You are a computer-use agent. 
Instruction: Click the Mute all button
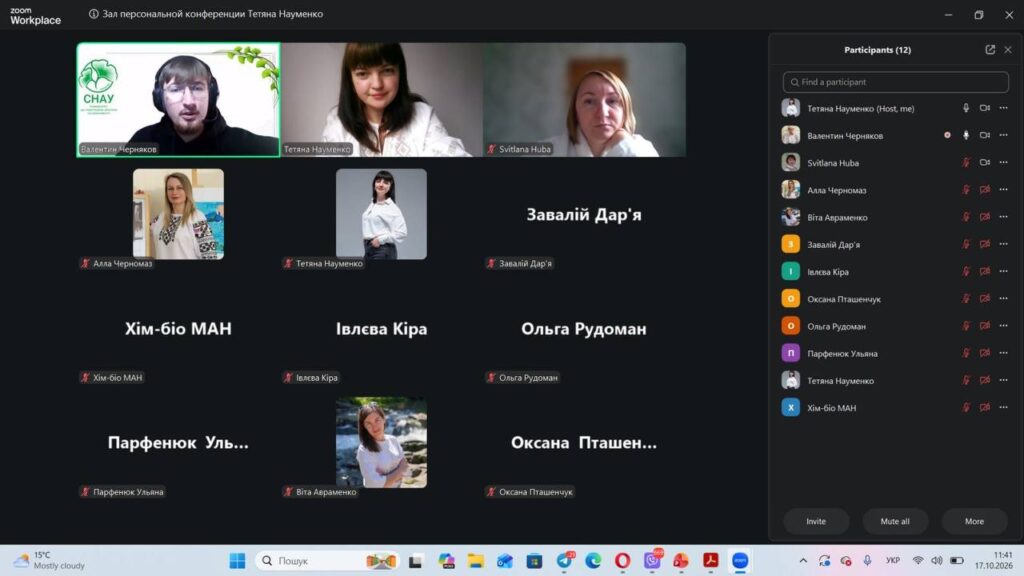895,521
